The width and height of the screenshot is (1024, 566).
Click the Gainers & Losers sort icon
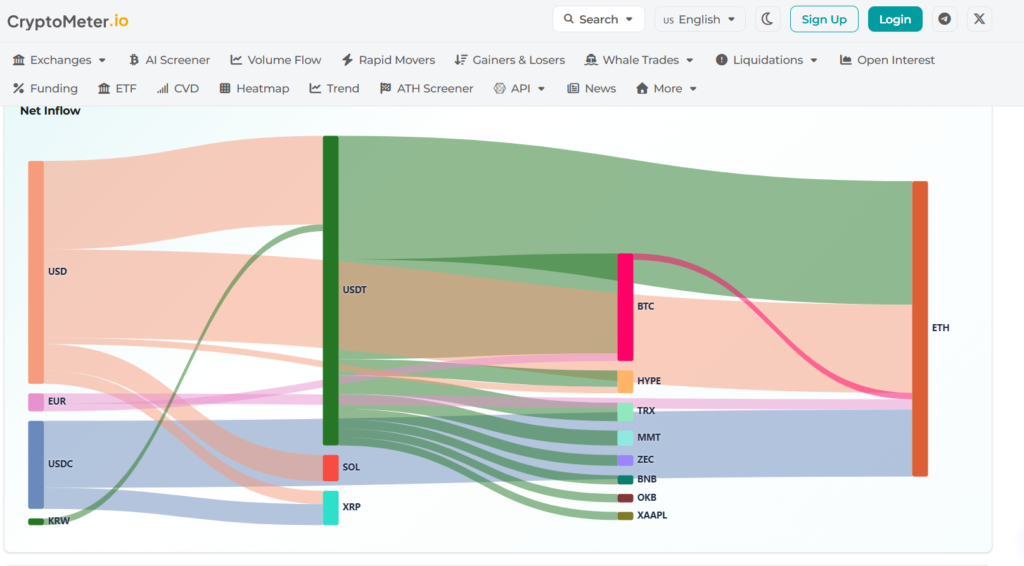point(461,60)
